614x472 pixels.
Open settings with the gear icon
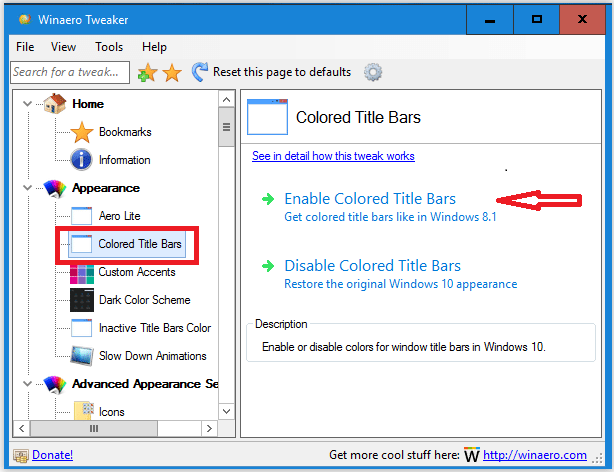(x=373, y=72)
